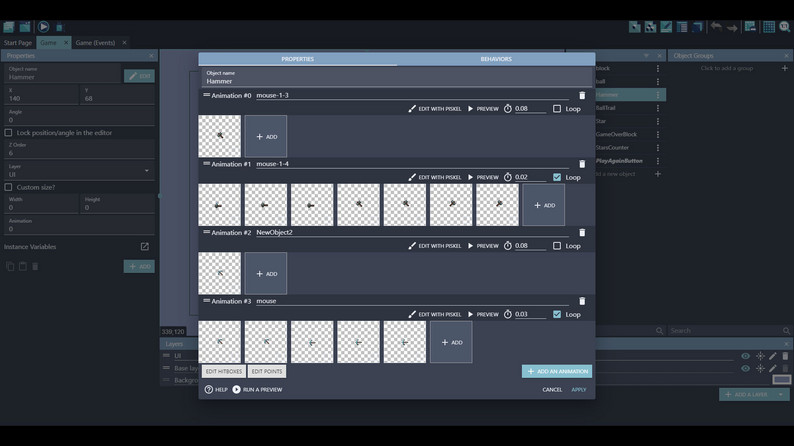Open the ADD A LAYER button dropdown arrow
Screen dimensions: 794x446
click(781, 394)
